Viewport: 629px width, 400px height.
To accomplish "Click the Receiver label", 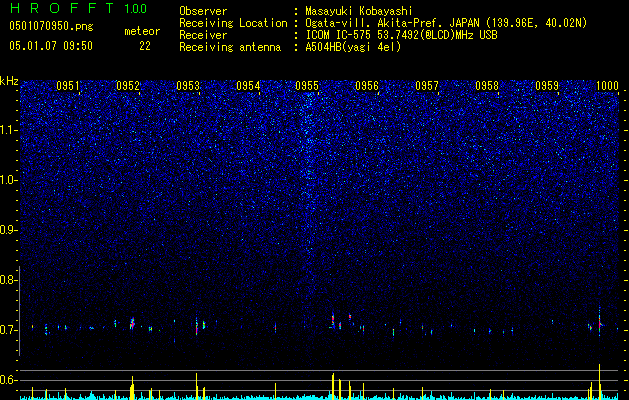I will click(203, 35).
